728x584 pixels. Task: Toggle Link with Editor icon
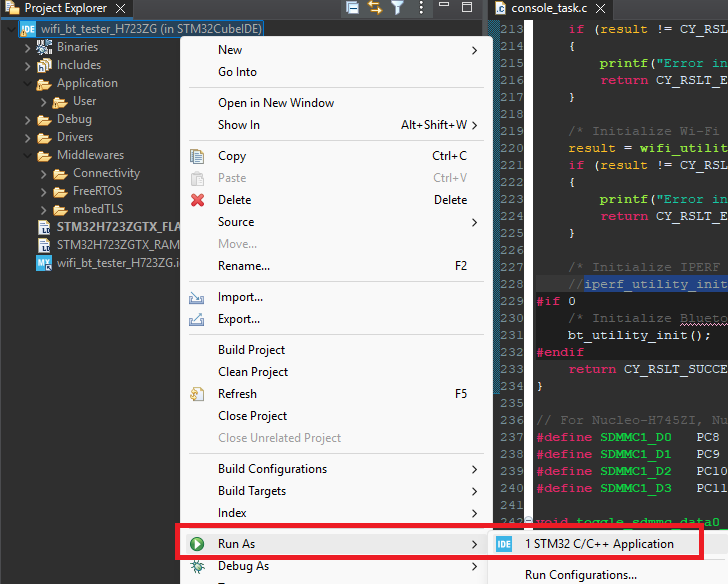click(375, 8)
